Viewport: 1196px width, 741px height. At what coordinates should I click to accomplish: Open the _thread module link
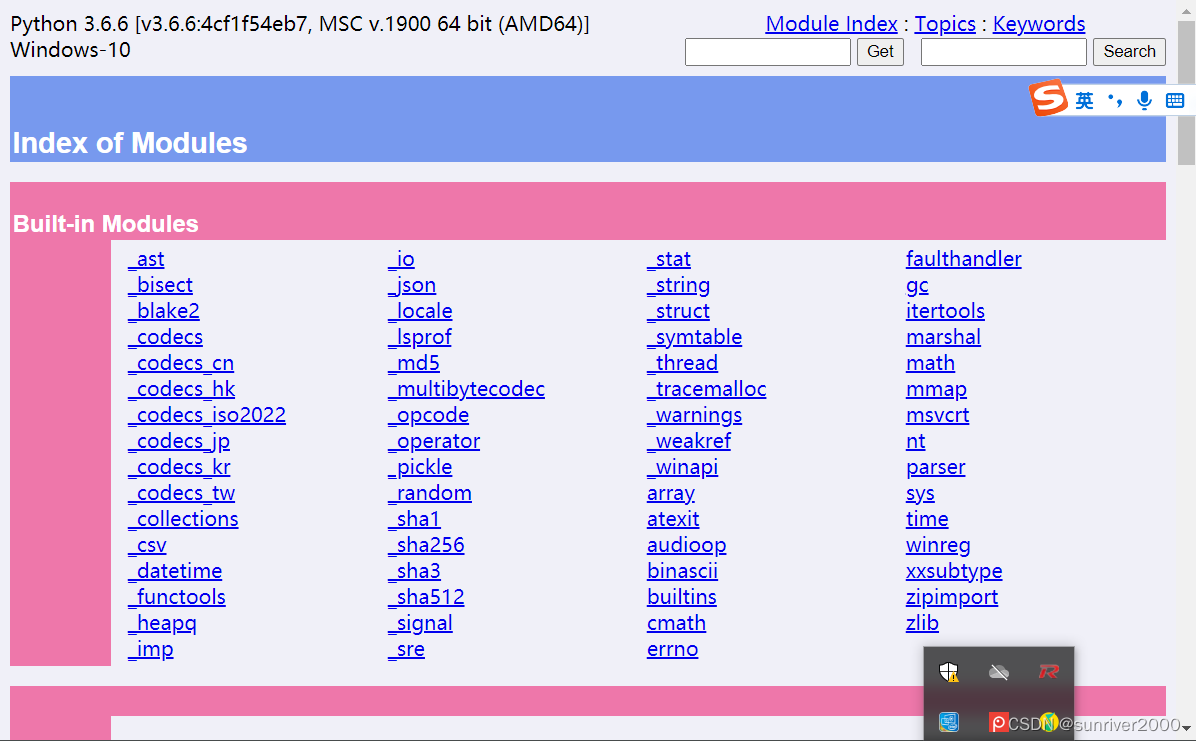coord(682,363)
